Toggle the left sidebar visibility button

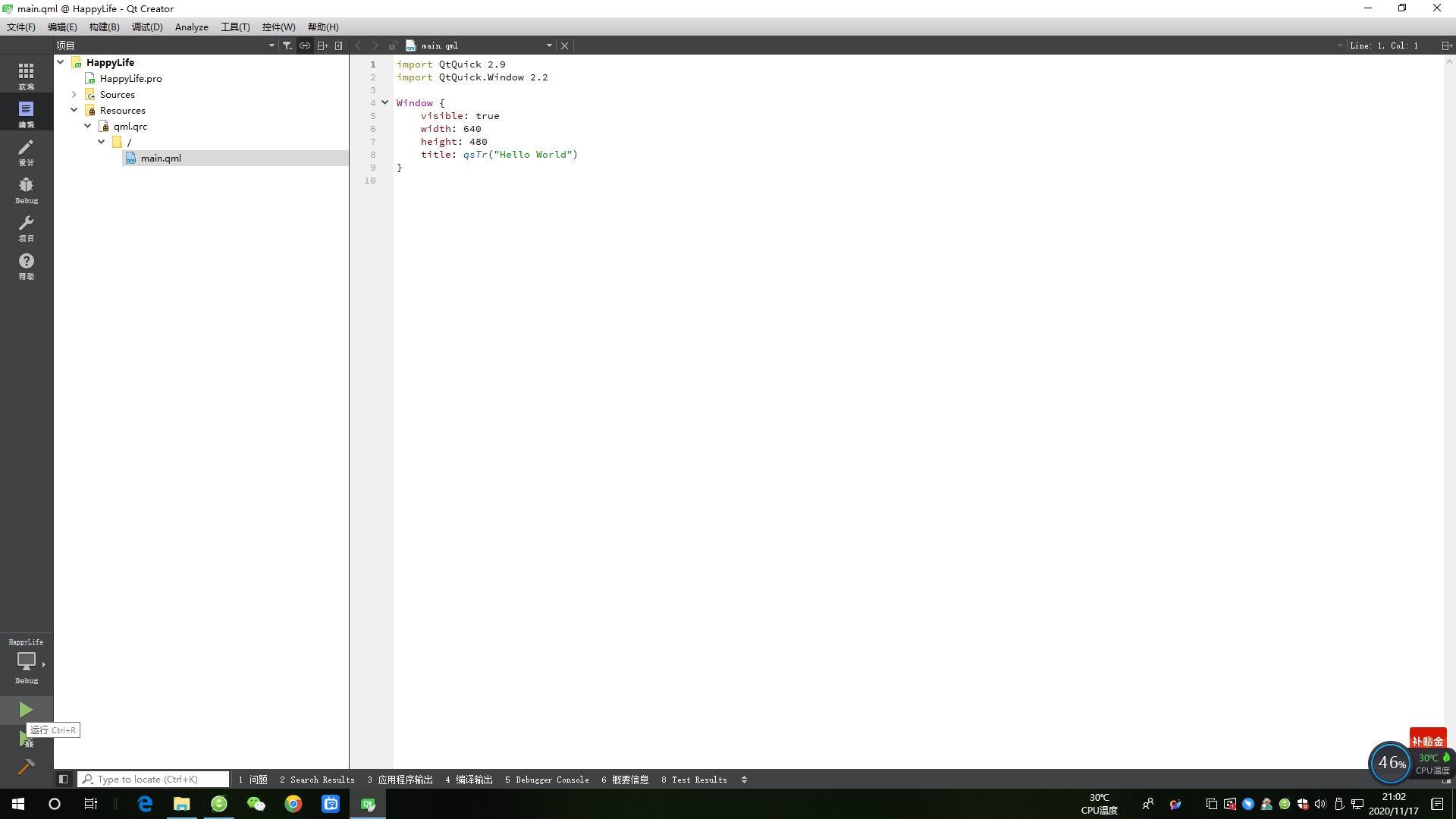pos(64,779)
